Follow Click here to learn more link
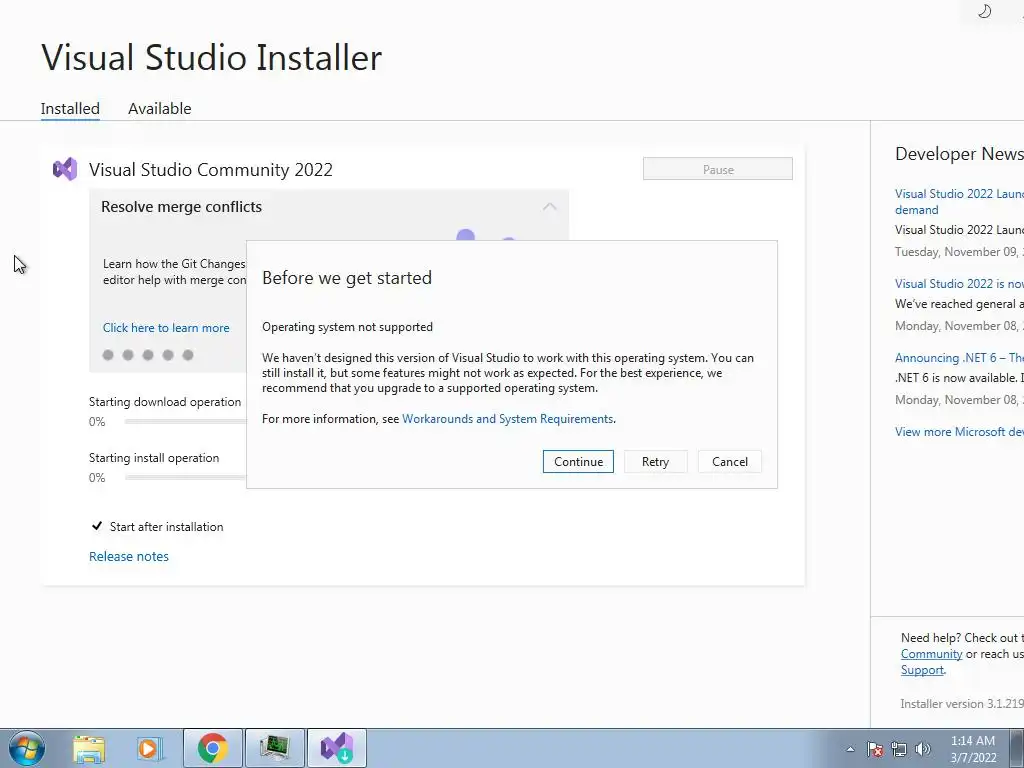 (x=166, y=328)
